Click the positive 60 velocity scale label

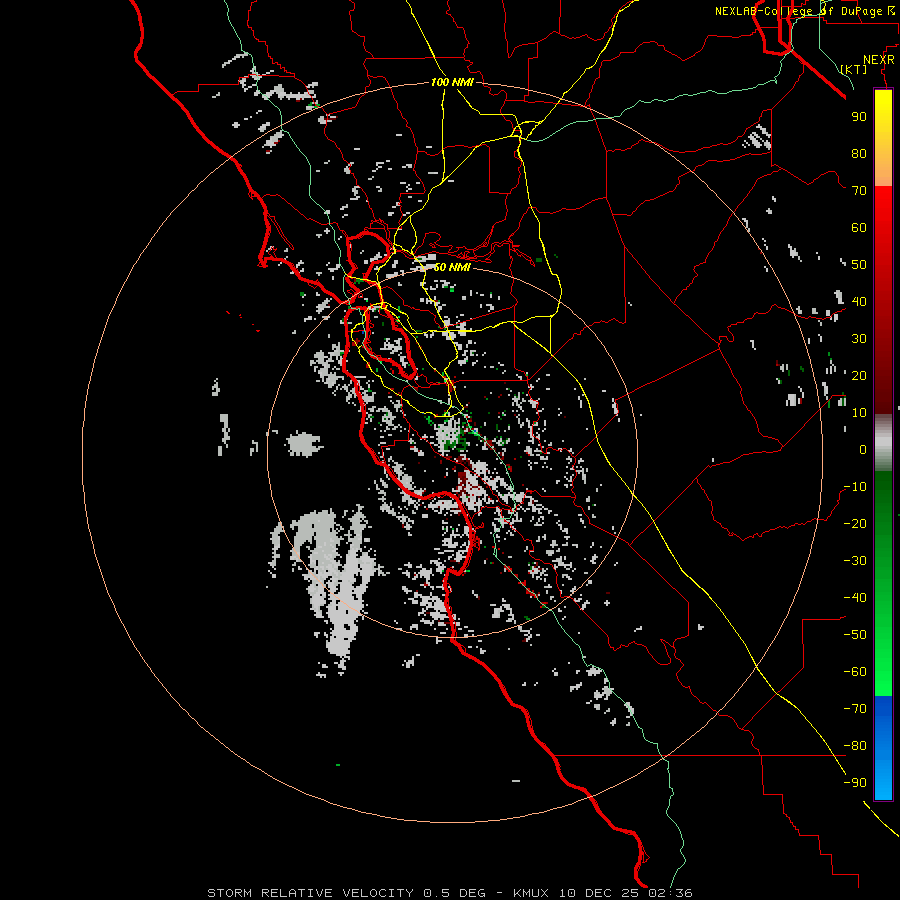click(859, 227)
